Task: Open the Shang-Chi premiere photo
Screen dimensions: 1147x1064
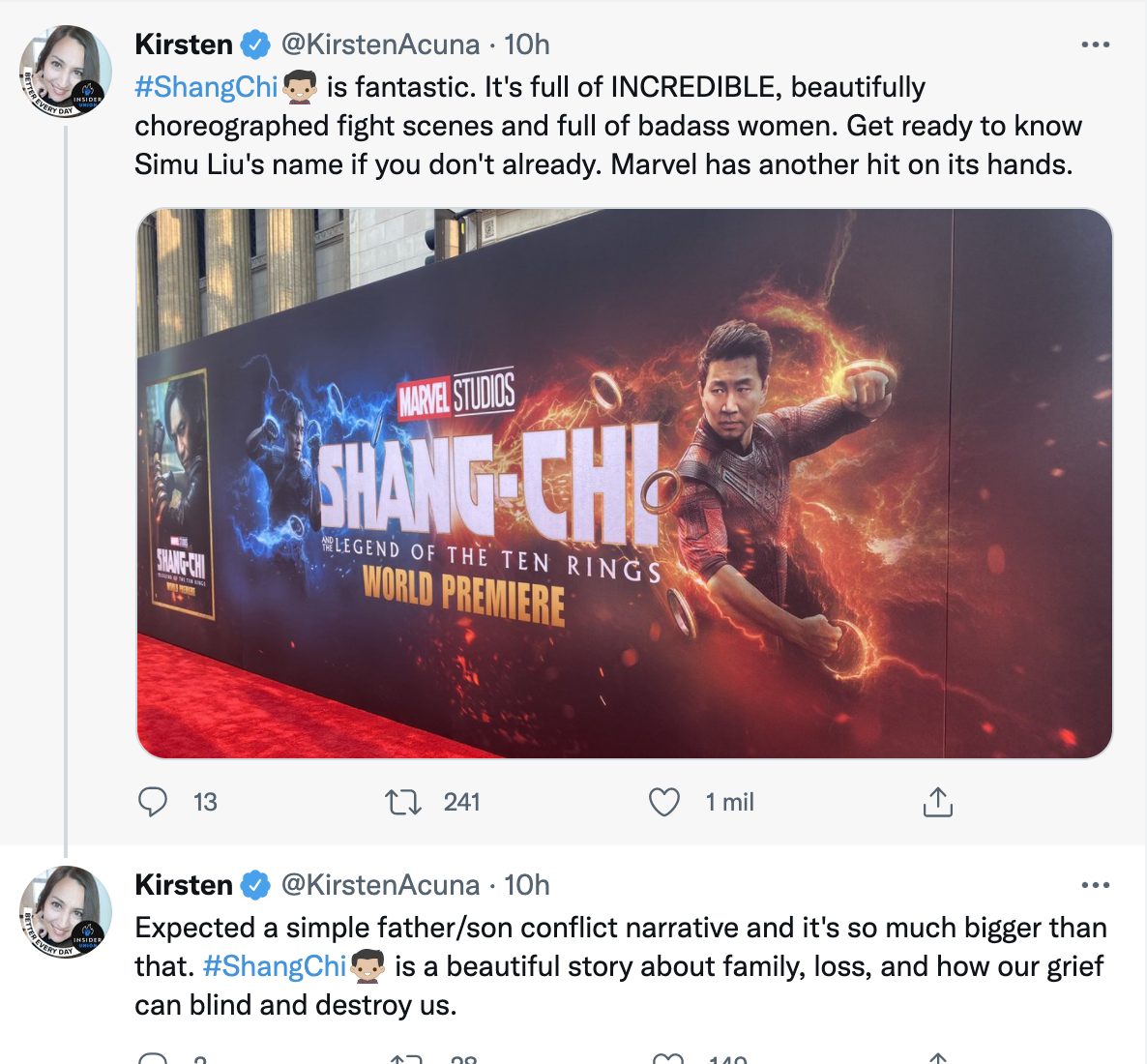Action: [x=624, y=484]
